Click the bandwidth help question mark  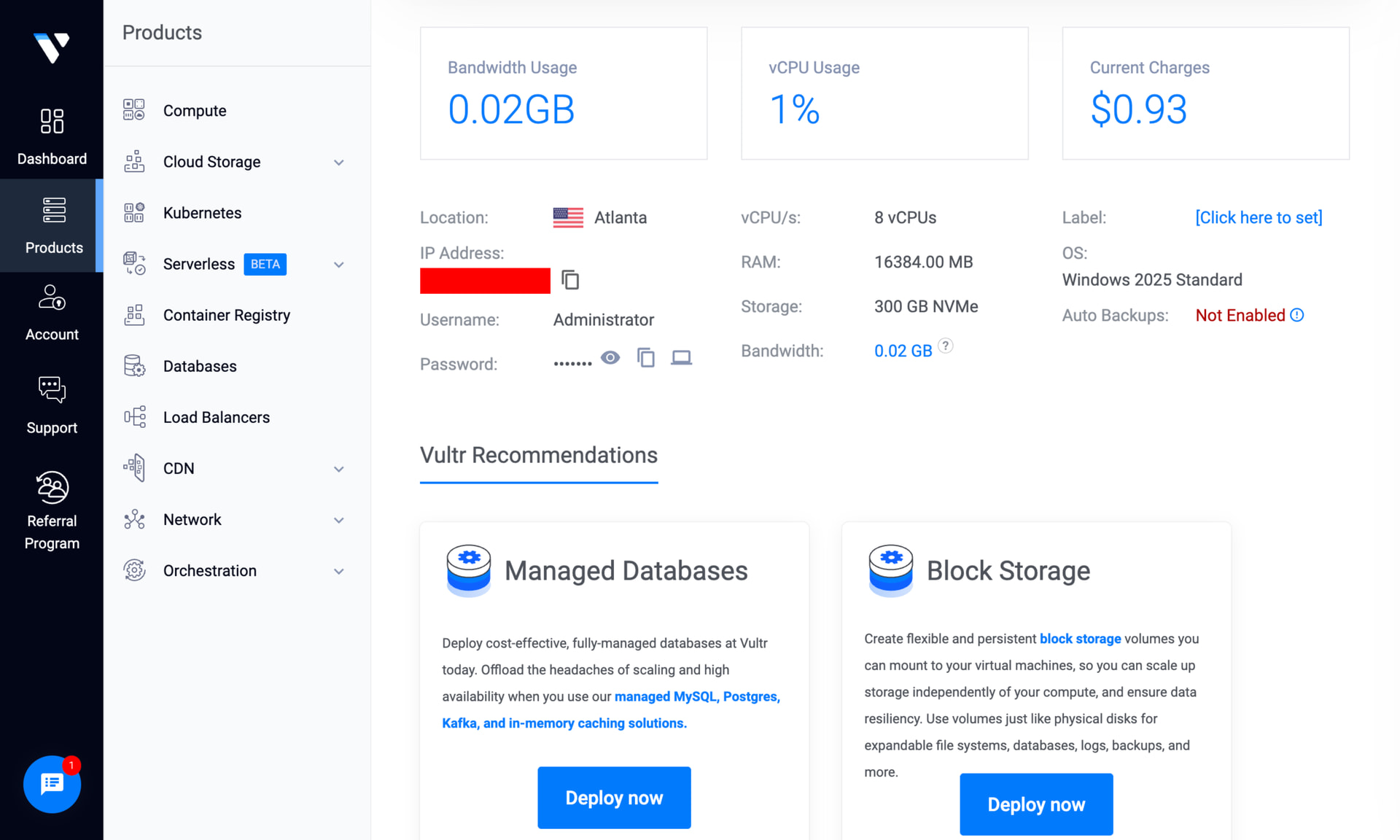coord(945,346)
